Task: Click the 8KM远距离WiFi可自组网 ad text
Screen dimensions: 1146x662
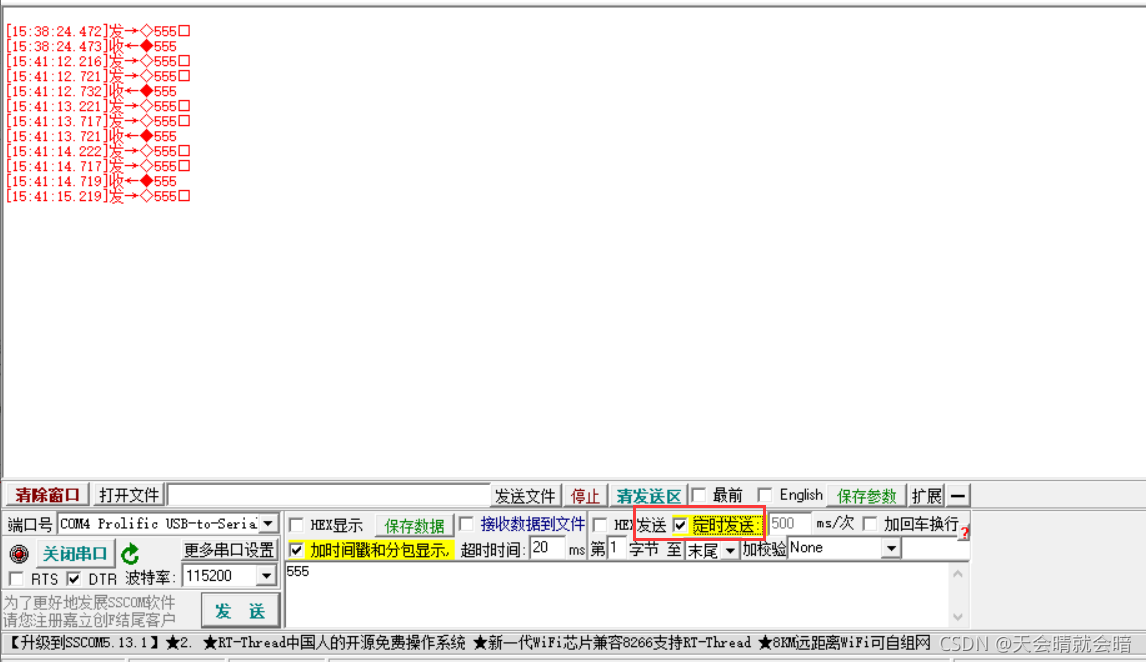Action: (x=844, y=643)
